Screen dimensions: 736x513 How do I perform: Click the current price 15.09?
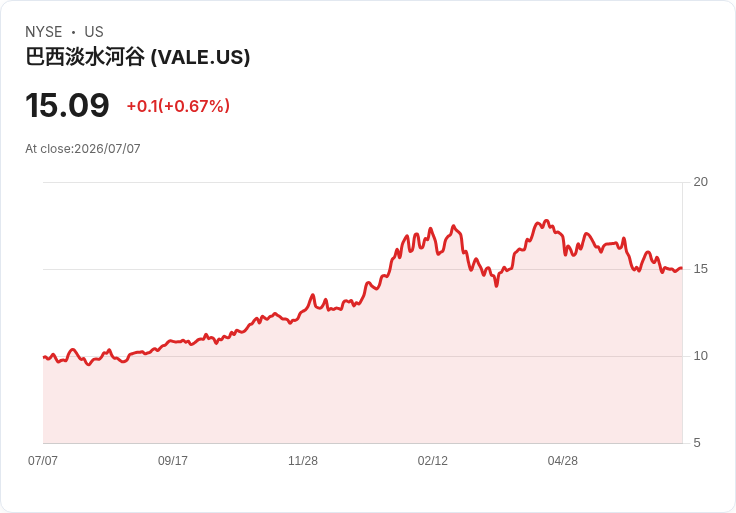tap(67, 105)
